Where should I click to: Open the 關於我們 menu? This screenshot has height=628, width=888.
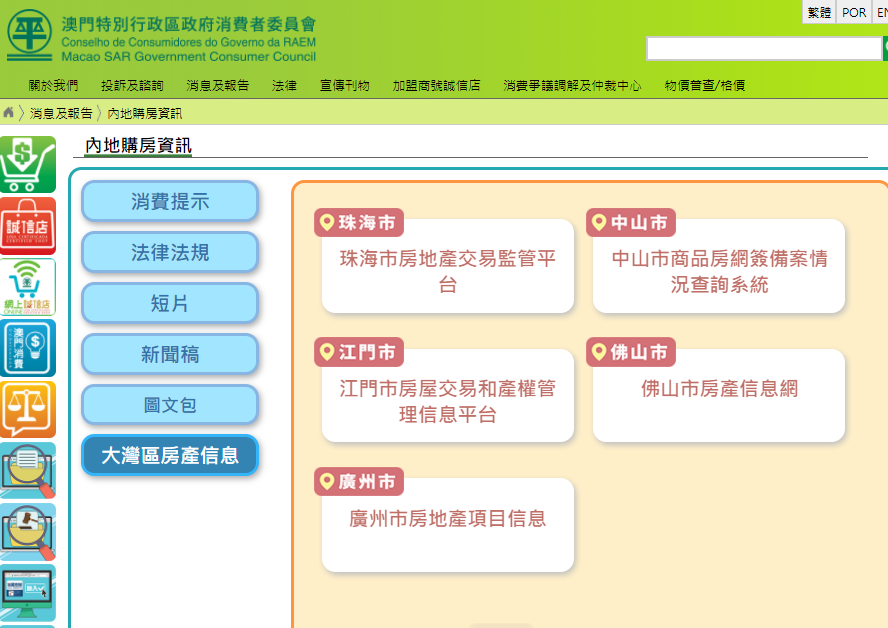coord(53,86)
